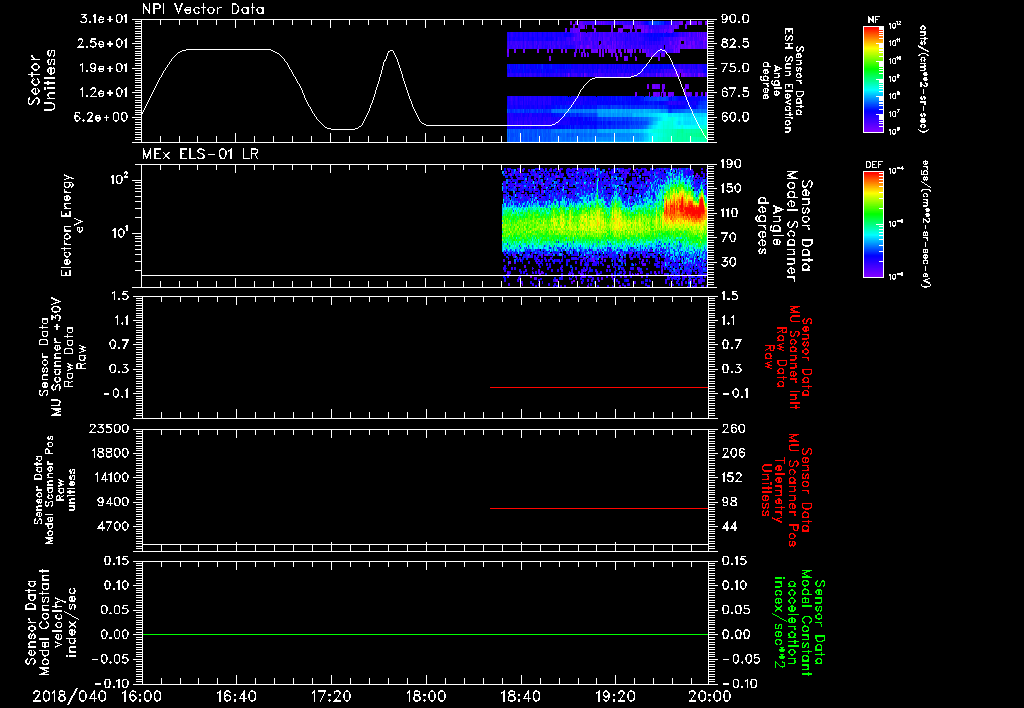Click the 'MU Scanner +30V Raw Data' label

click(x=62, y=358)
